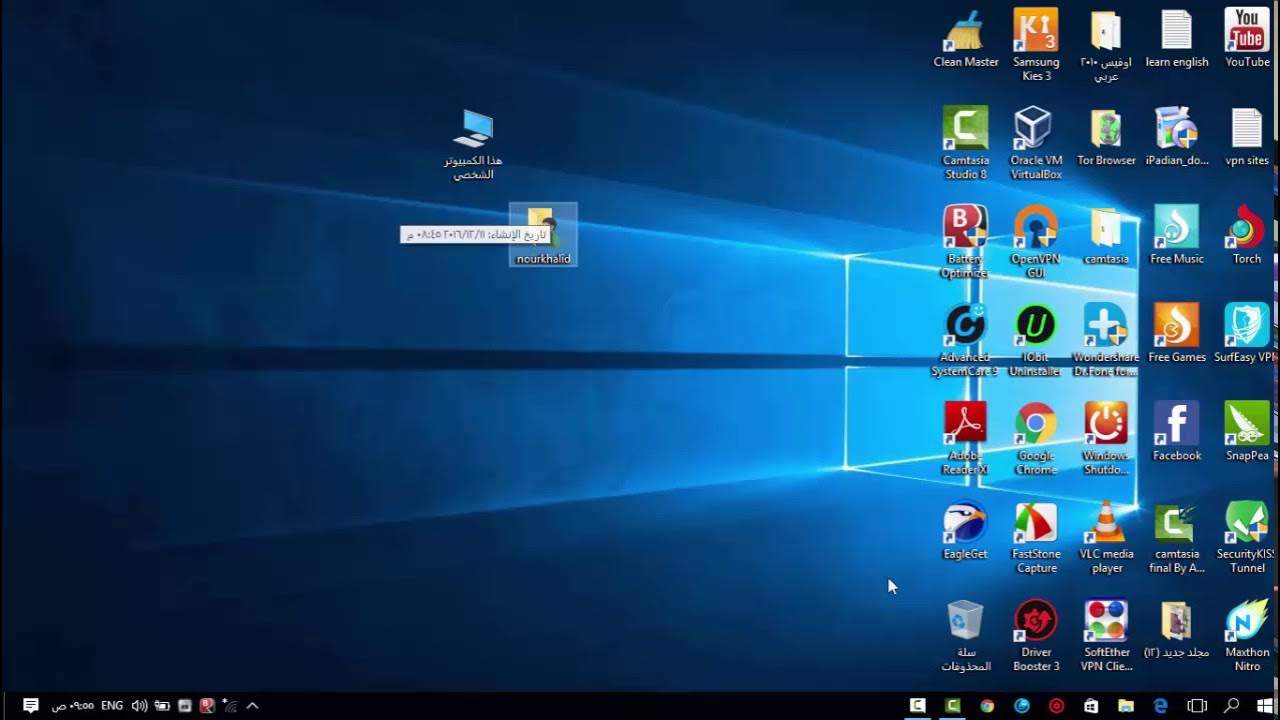Open Microsoft Edge from the taskbar
Viewport: 1280px width, 720px height.
pyautogui.click(x=1161, y=705)
